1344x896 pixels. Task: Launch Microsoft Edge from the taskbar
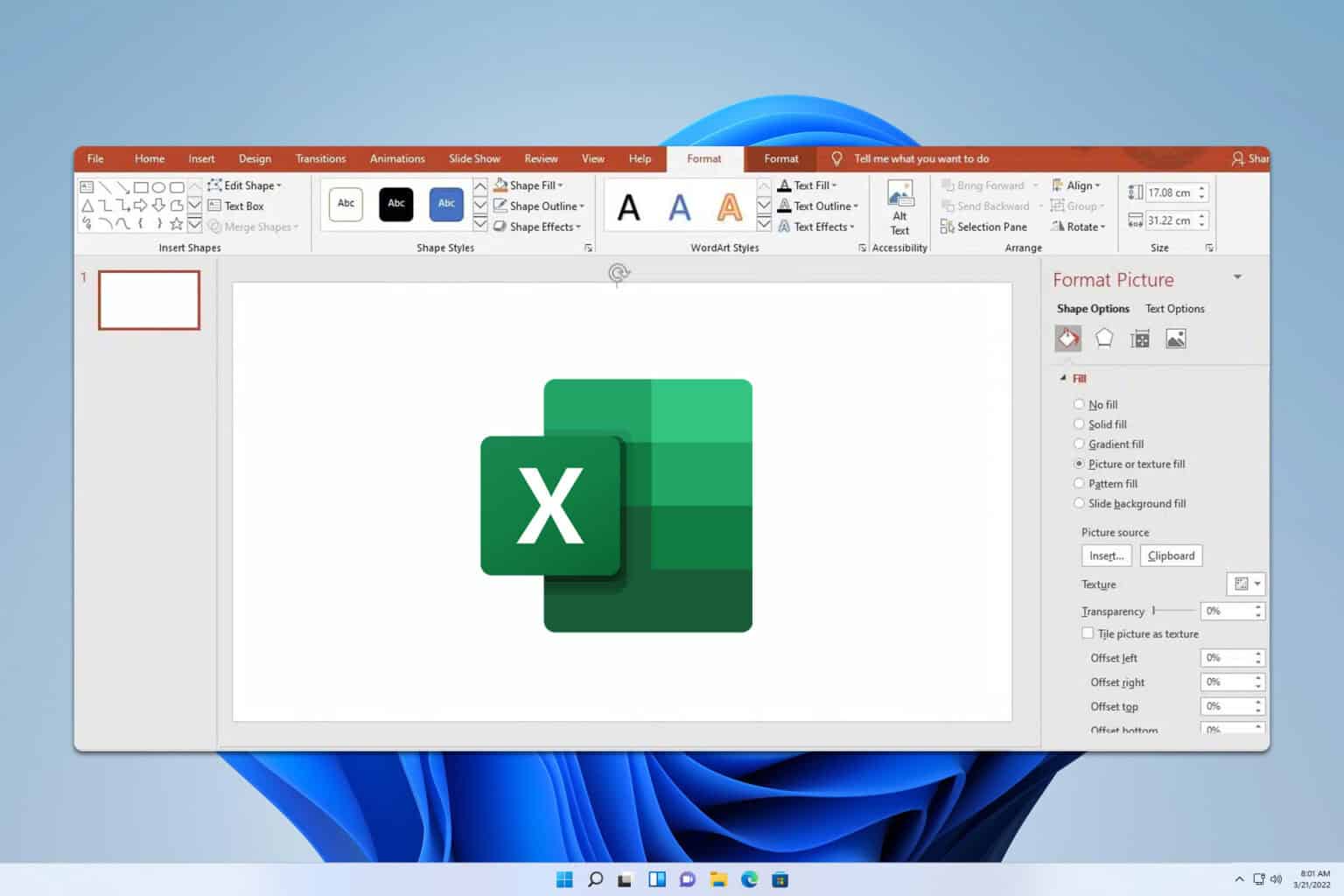click(x=750, y=879)
